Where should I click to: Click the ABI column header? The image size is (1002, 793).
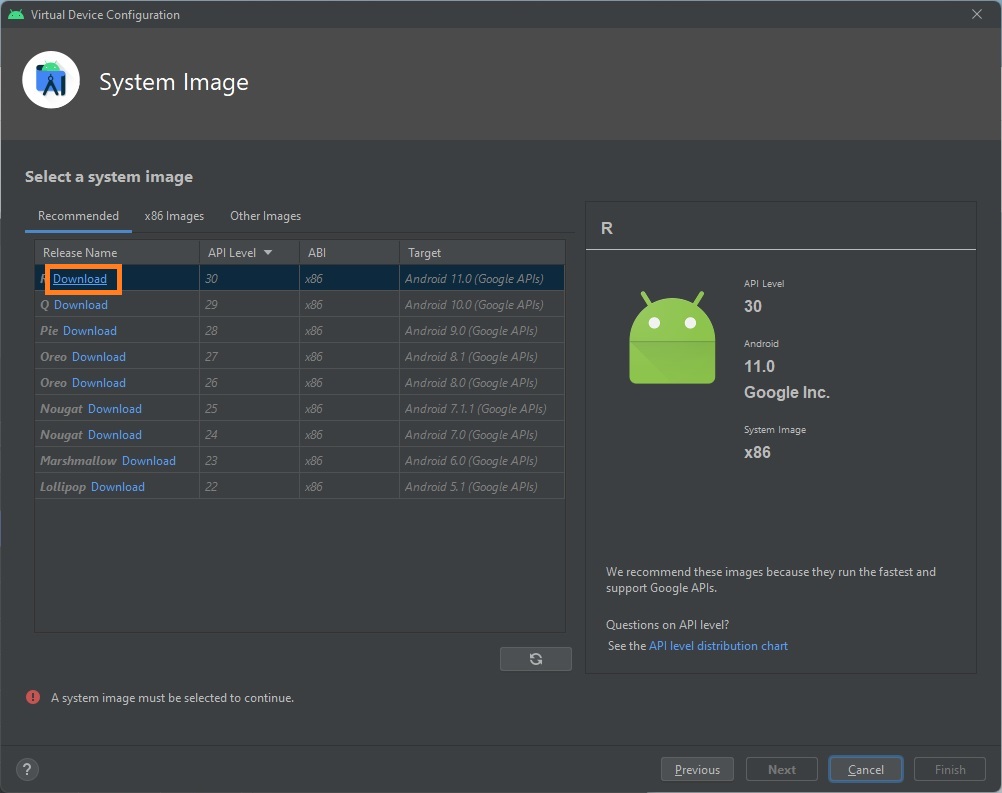[350, 252]
